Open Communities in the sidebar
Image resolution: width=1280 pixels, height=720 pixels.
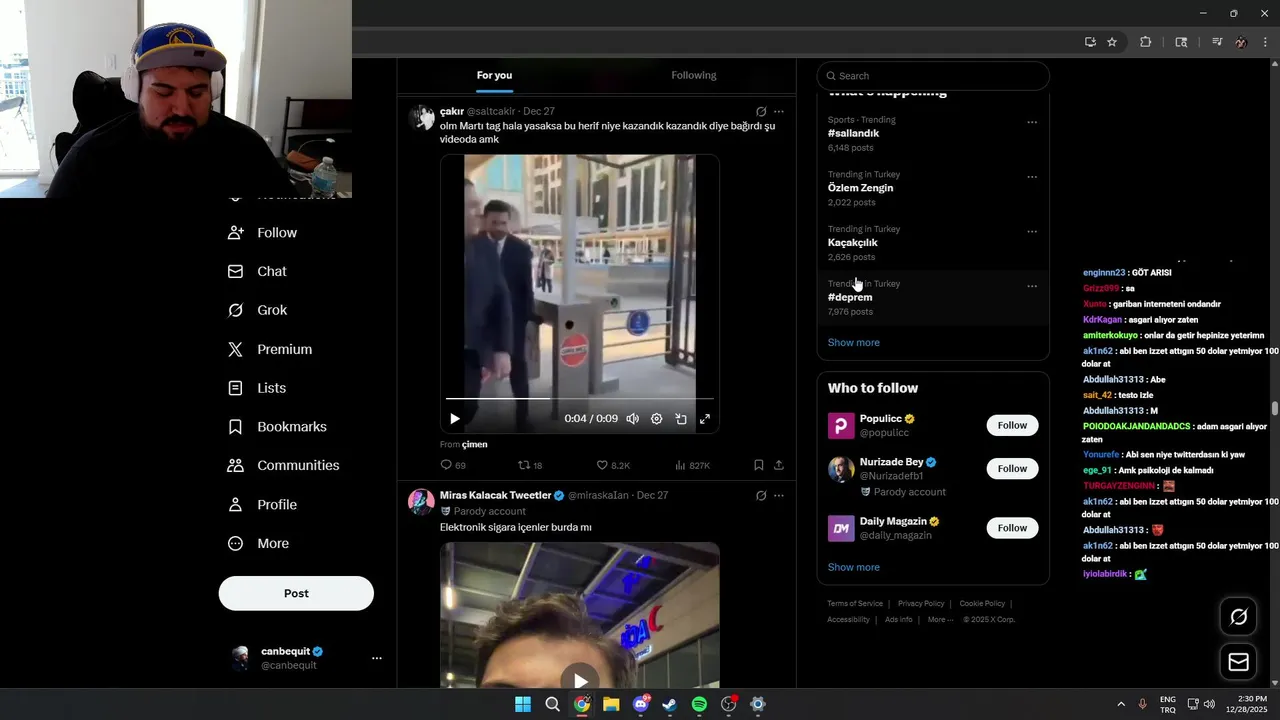(283, 466)
